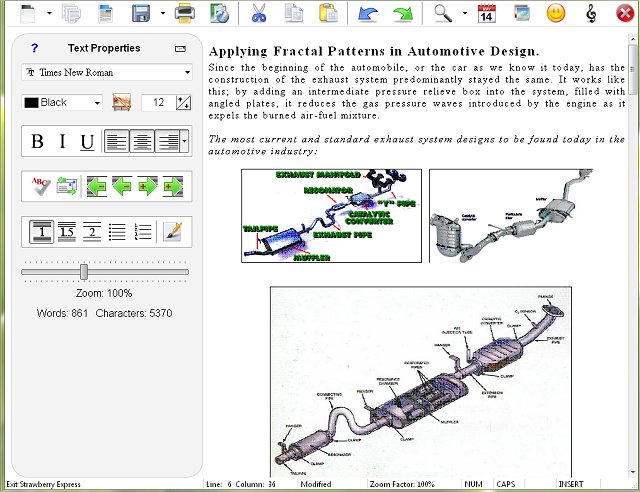Screen dimensions: 640x492
Task: Open dropdown arrow beside new document icon
Action: tap(49, 13)
